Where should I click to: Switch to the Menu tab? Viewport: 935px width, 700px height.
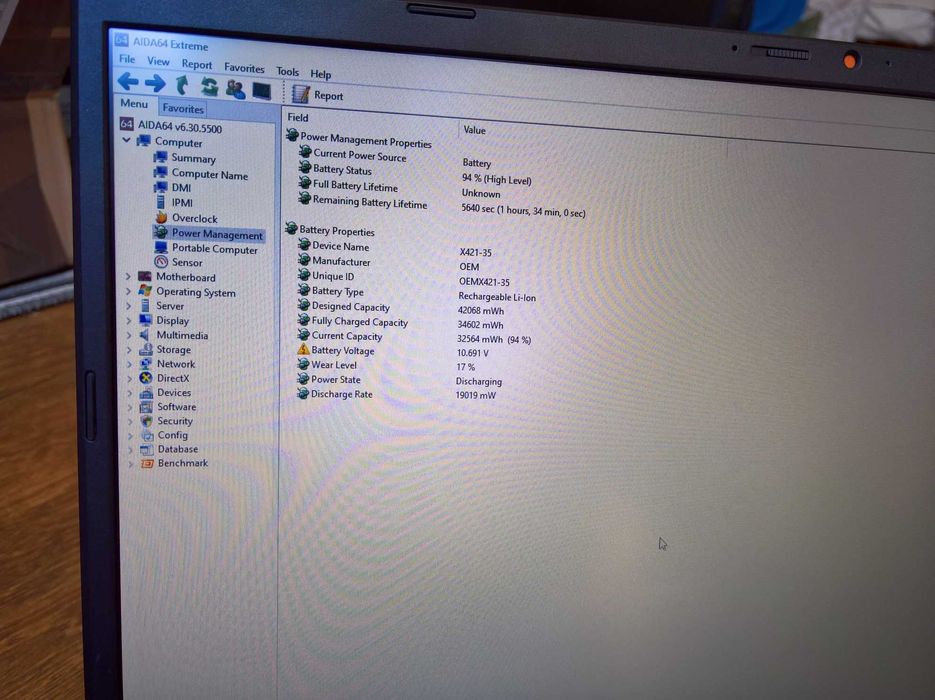coord(134,103)
